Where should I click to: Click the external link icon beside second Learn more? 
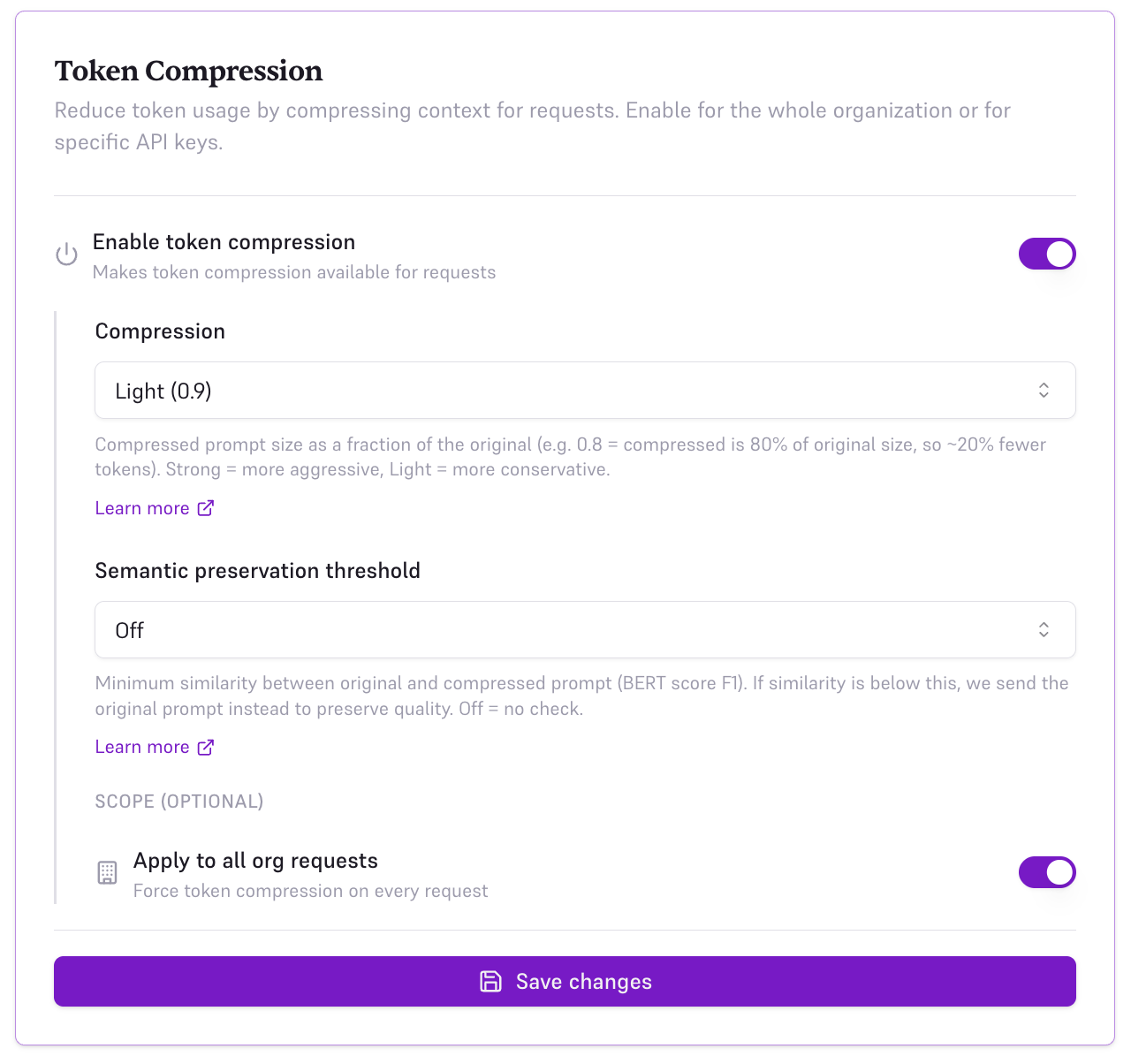(x=206, y=747)
